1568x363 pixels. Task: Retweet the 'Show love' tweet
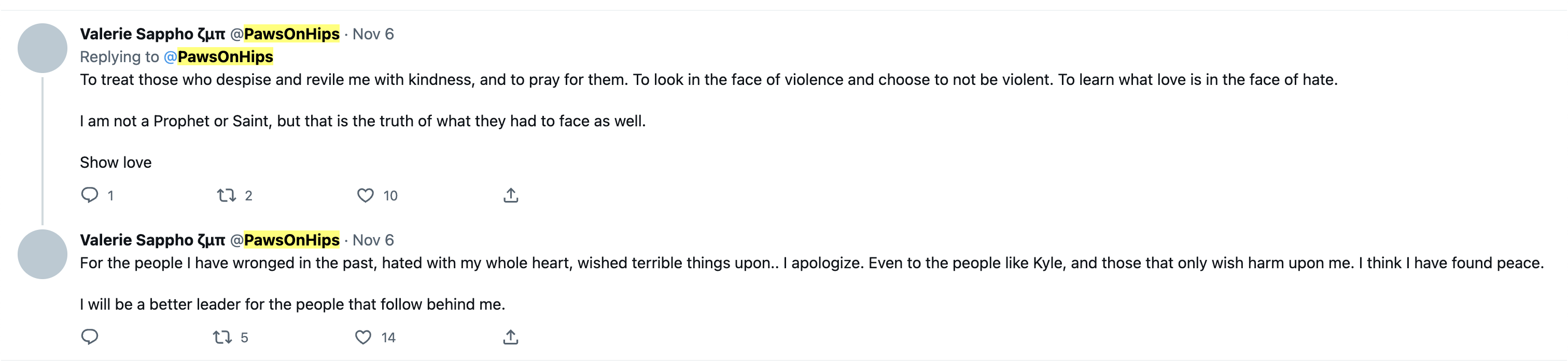tap(227, 195)
